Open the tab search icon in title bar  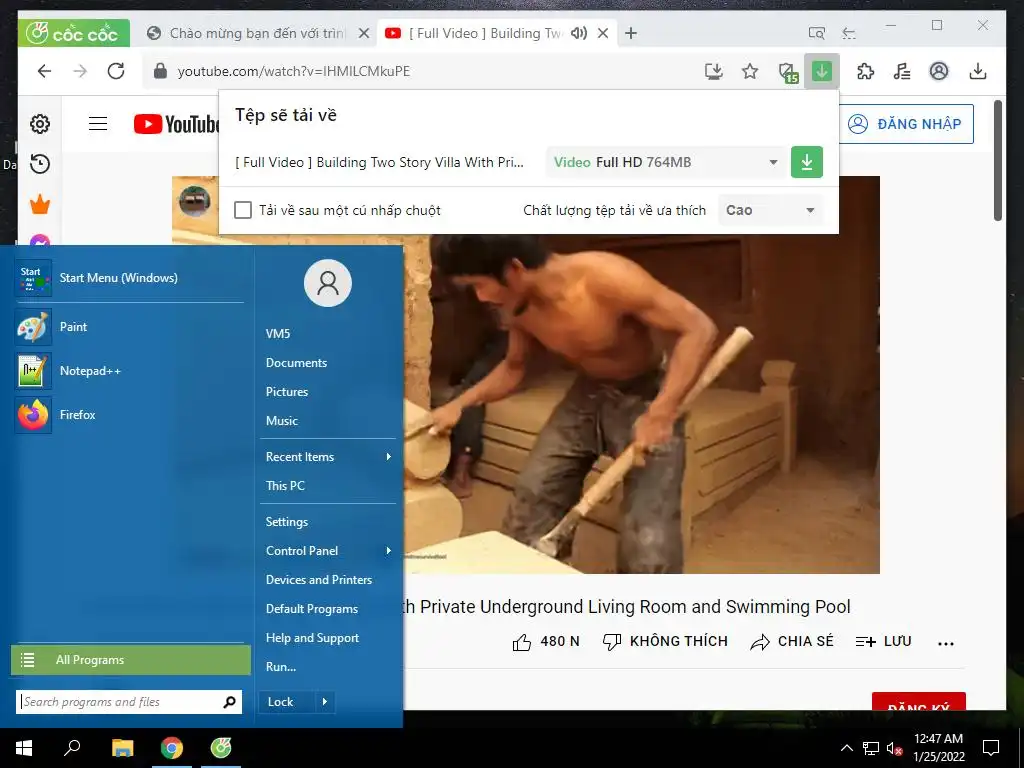[x=816, y=33]
